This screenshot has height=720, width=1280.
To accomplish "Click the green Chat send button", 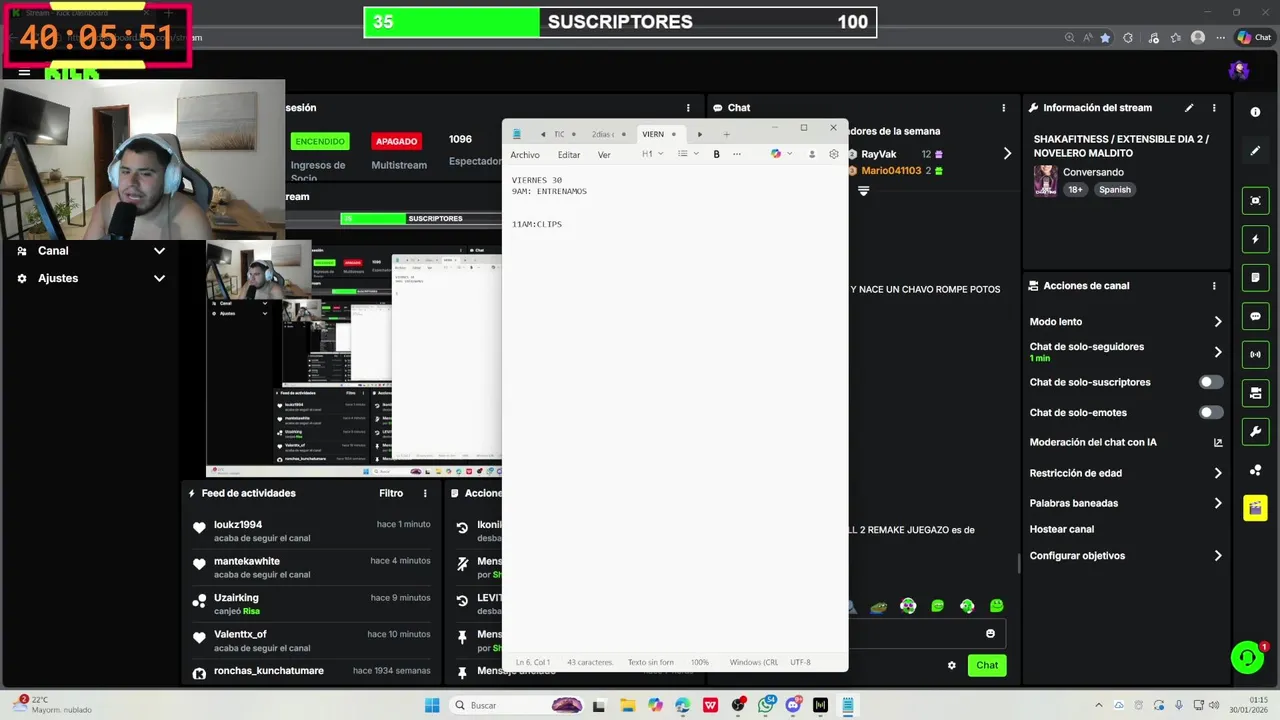I will [987, 665].
